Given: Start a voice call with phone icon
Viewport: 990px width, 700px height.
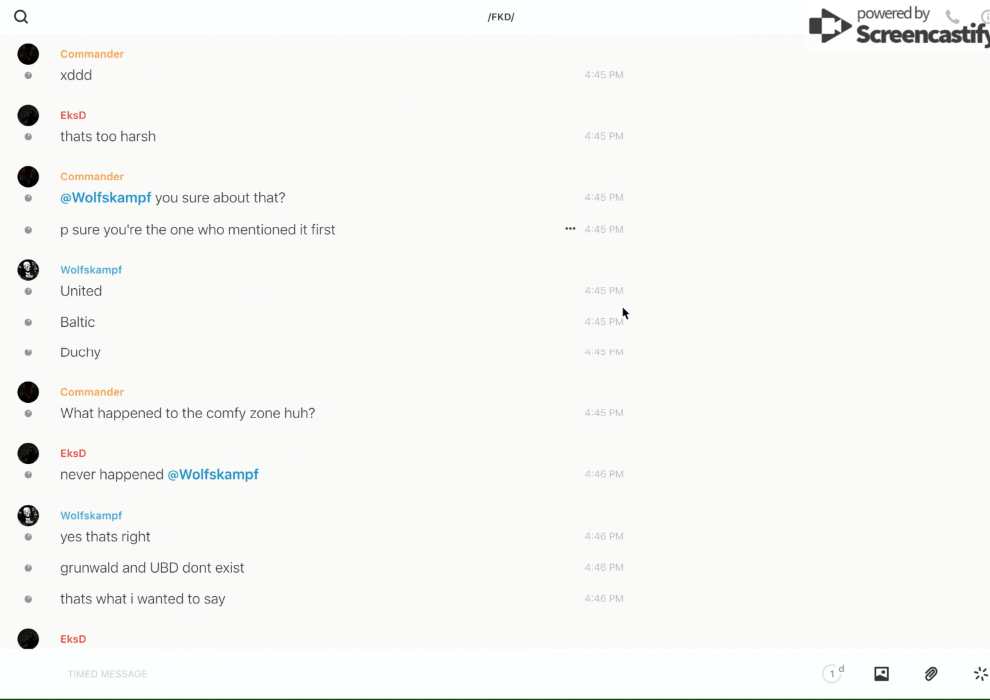Looking at the screenshot, I should [952, 17].
